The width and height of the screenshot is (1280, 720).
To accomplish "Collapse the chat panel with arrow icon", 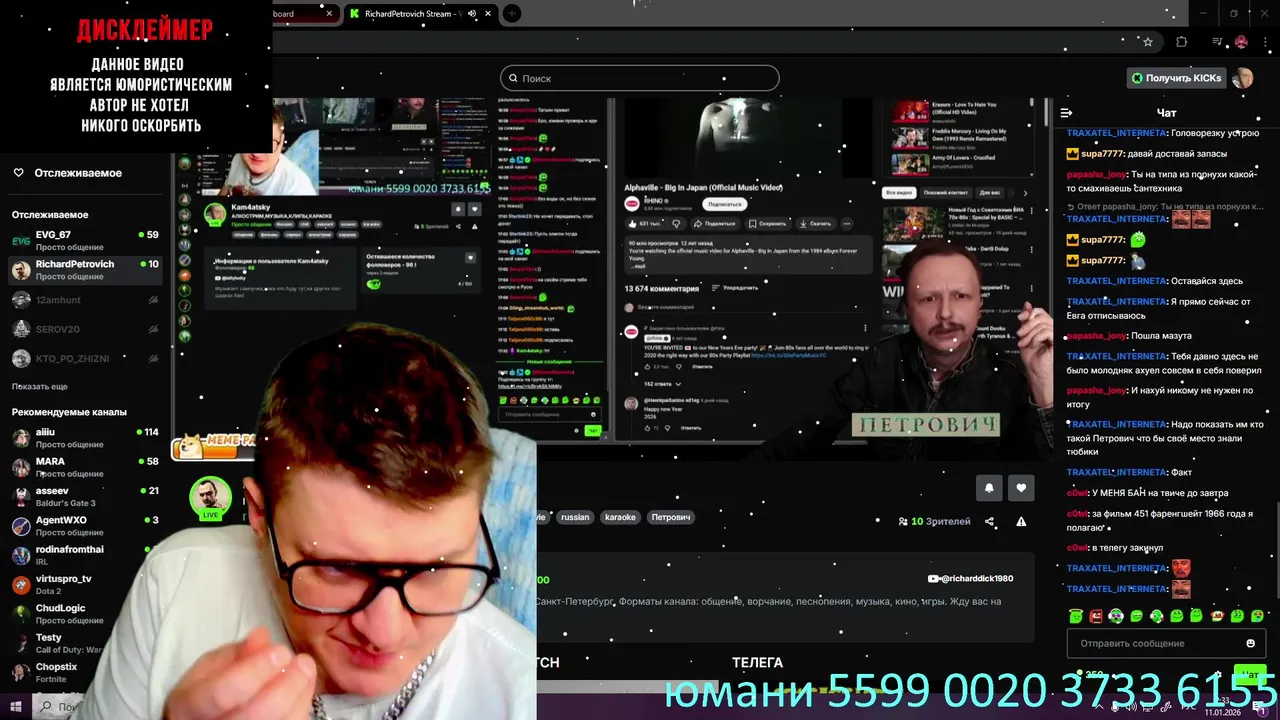I will (x=1066, y=113).
